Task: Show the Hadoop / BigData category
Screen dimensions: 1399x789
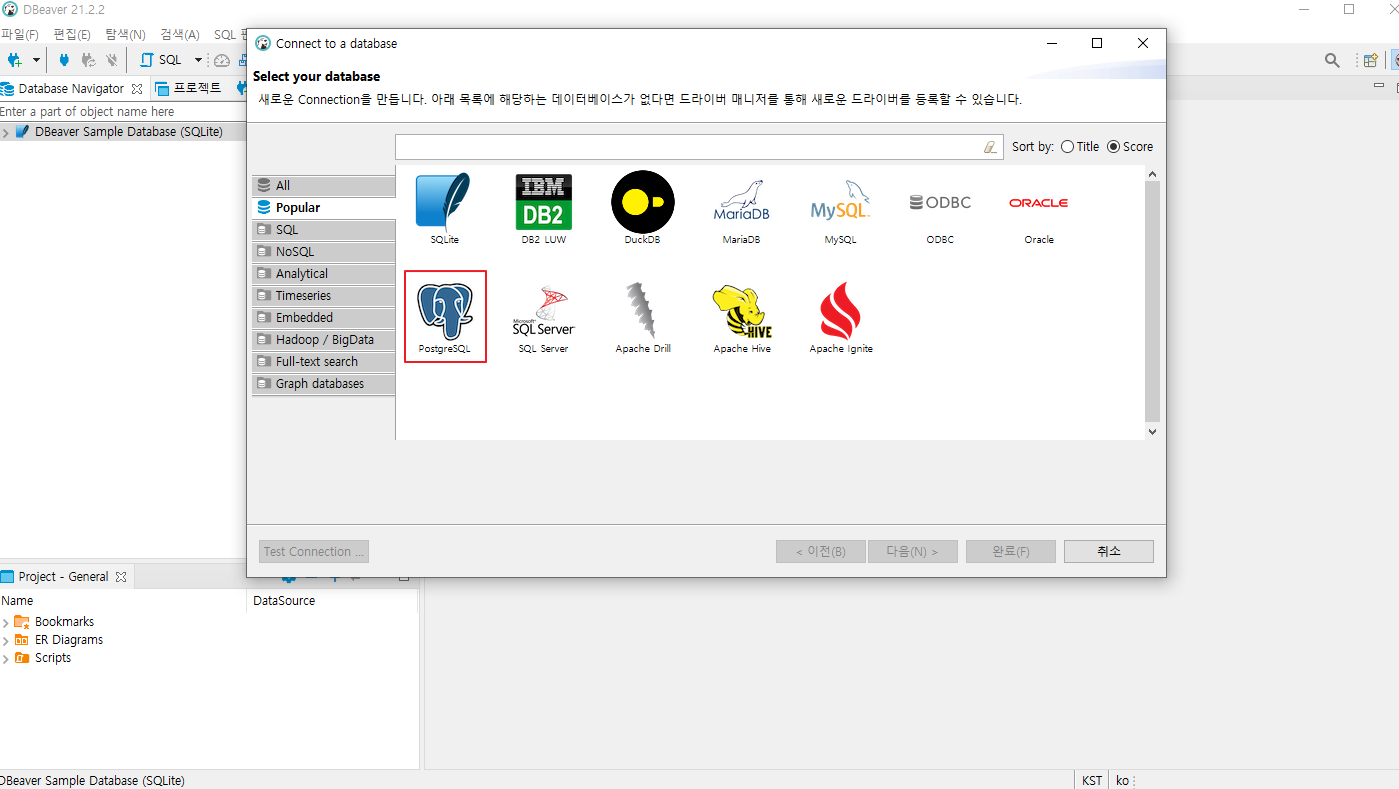Action: pos(324,340)
